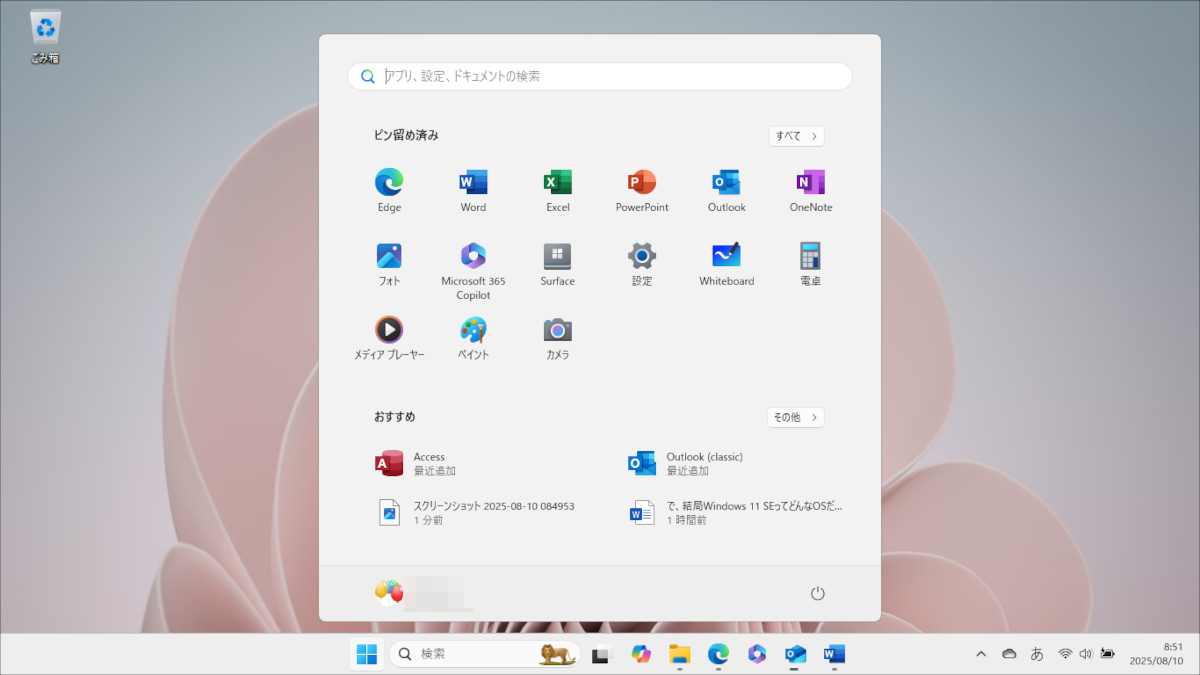Open the ペイント paint app

point(473,338)
